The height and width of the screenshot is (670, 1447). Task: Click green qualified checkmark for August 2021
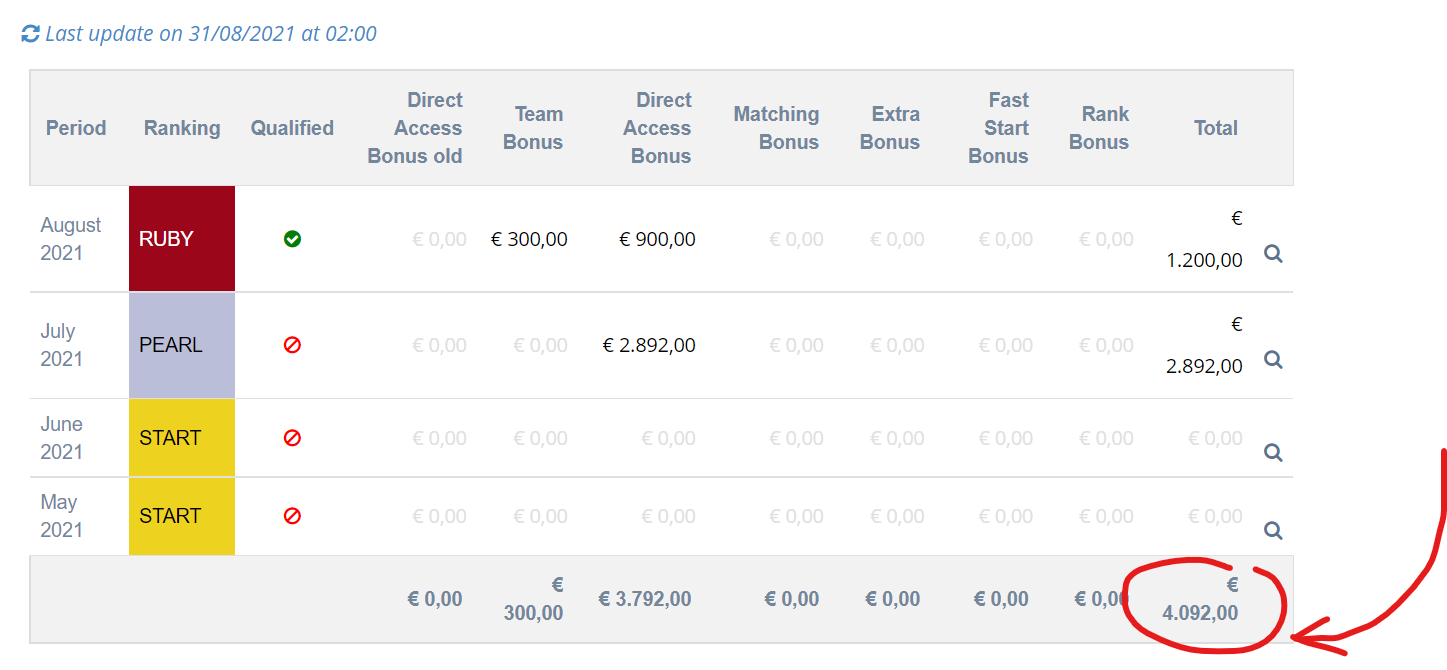point(292,239)
